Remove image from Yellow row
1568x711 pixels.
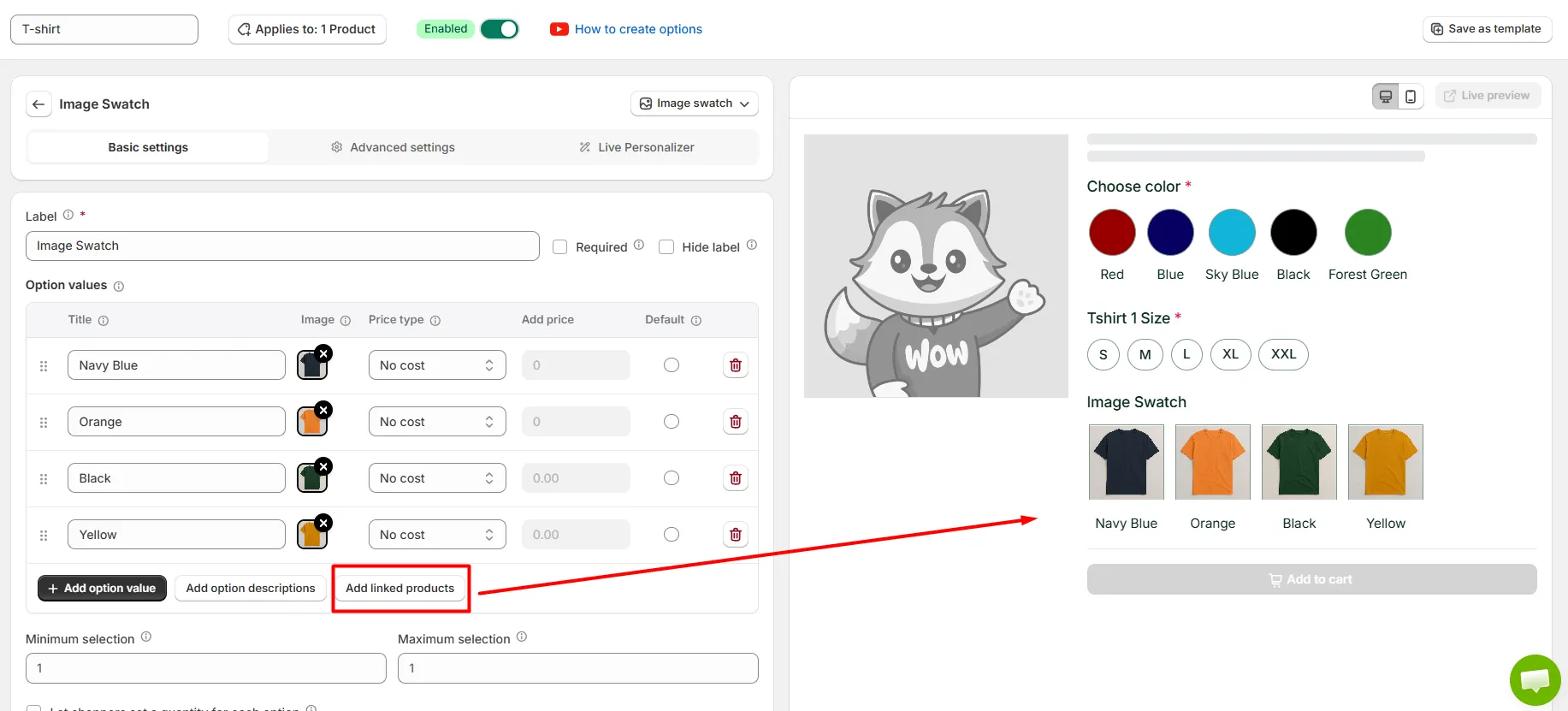(x=323, y=523)
